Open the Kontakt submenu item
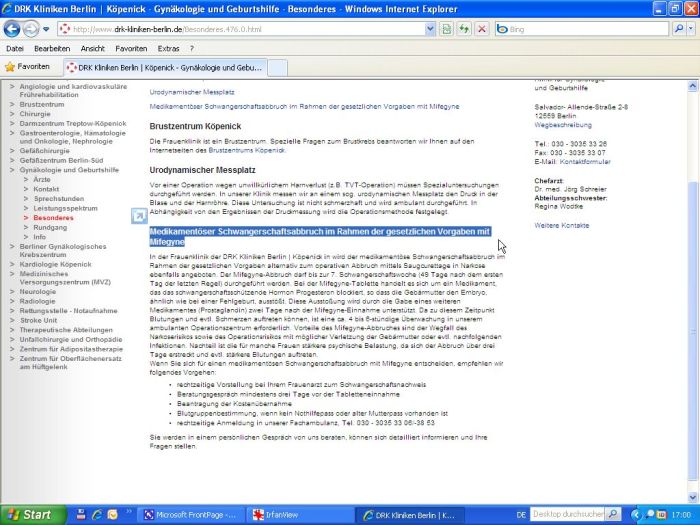The height and width of the screenshot is (525, 700). (46, 189)
